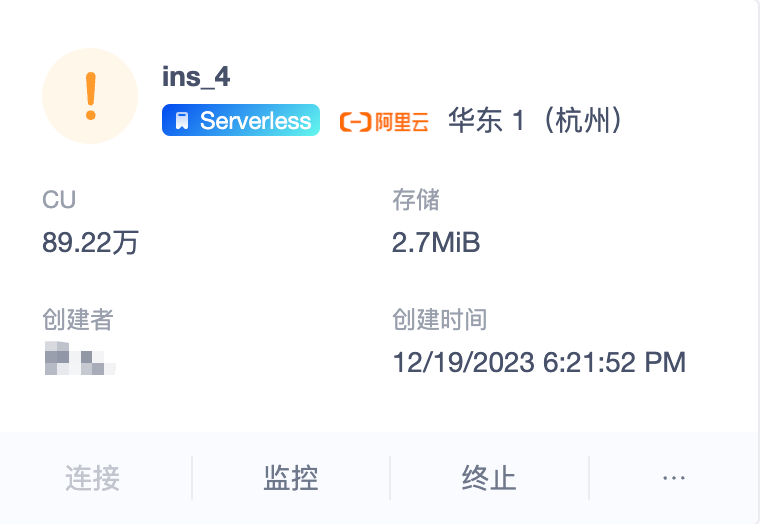Click the 存储 storage label
Screen dimensions: 760x524
click(x=416, y=200)
